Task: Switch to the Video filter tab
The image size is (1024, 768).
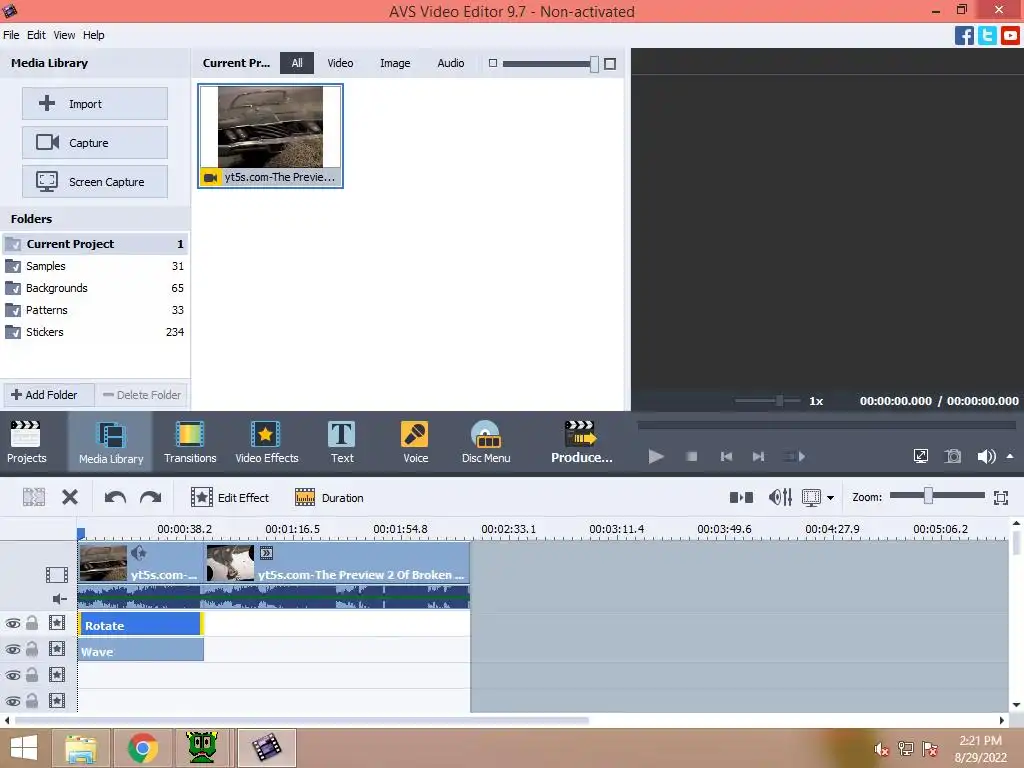Action: pos(340,63)
